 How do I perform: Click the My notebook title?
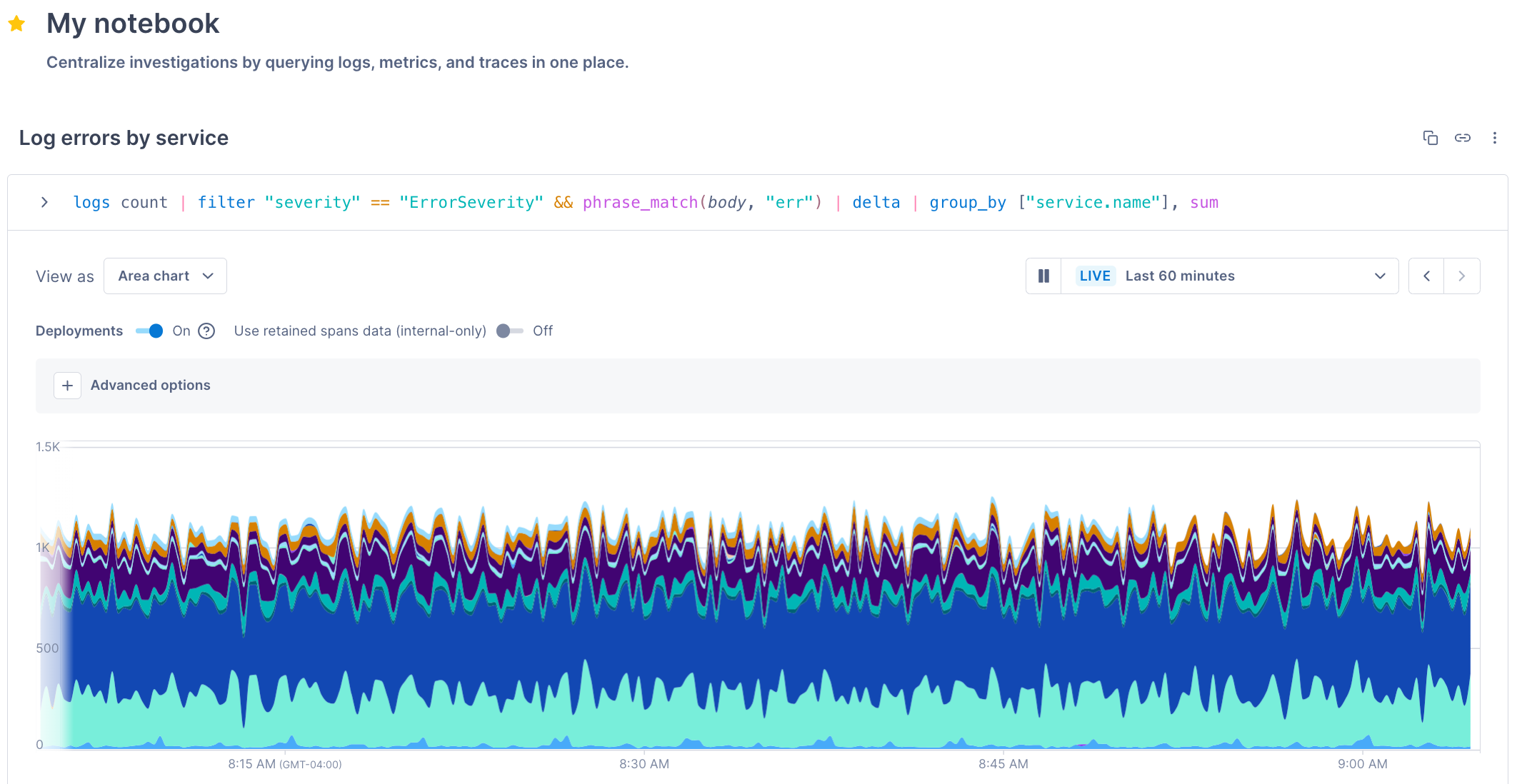pyautogui.click(x=133, y=24)
